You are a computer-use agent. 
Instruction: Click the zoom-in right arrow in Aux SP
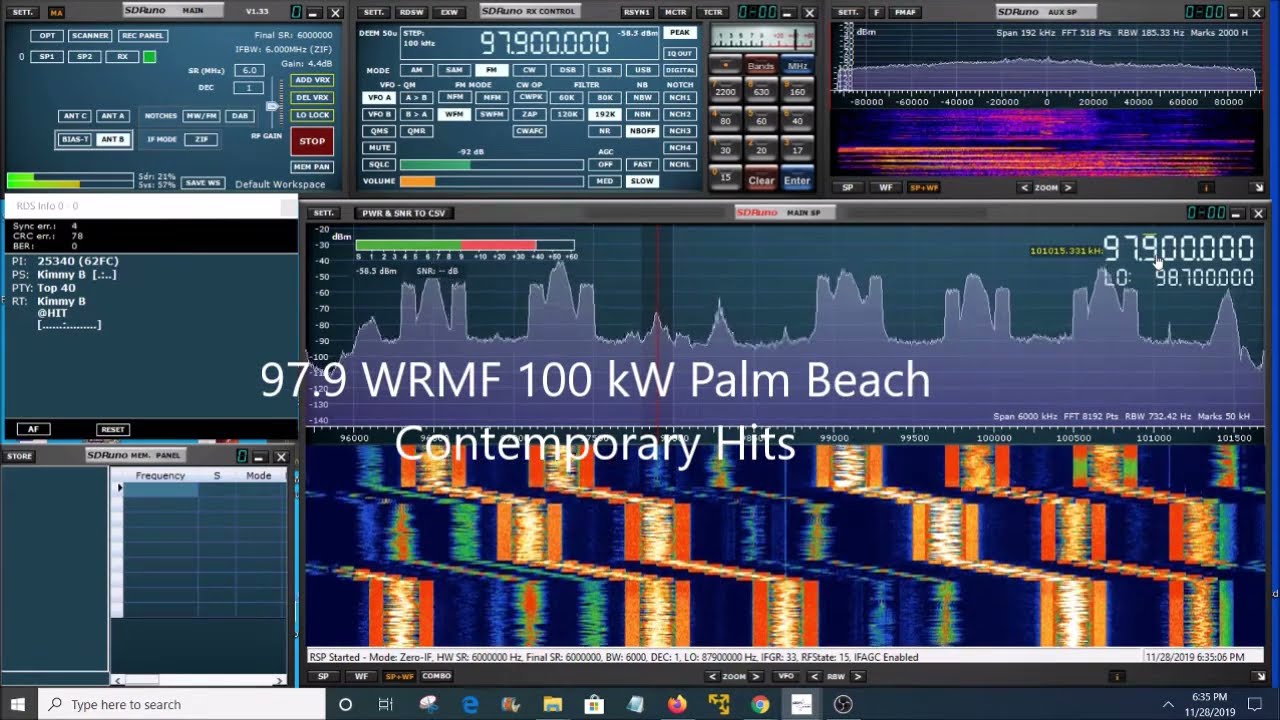[x=1068, y=187]
